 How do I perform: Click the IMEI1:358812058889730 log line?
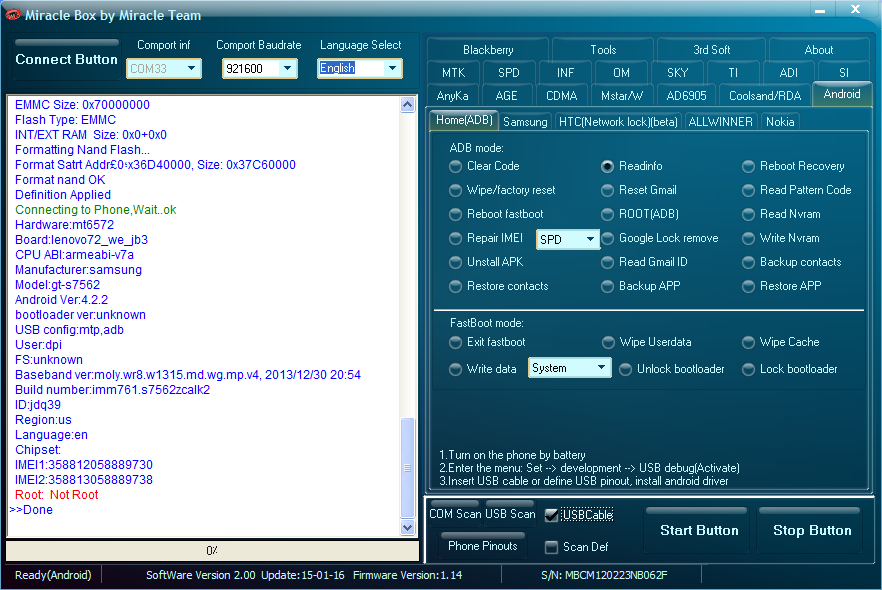(x=84, y=465)
